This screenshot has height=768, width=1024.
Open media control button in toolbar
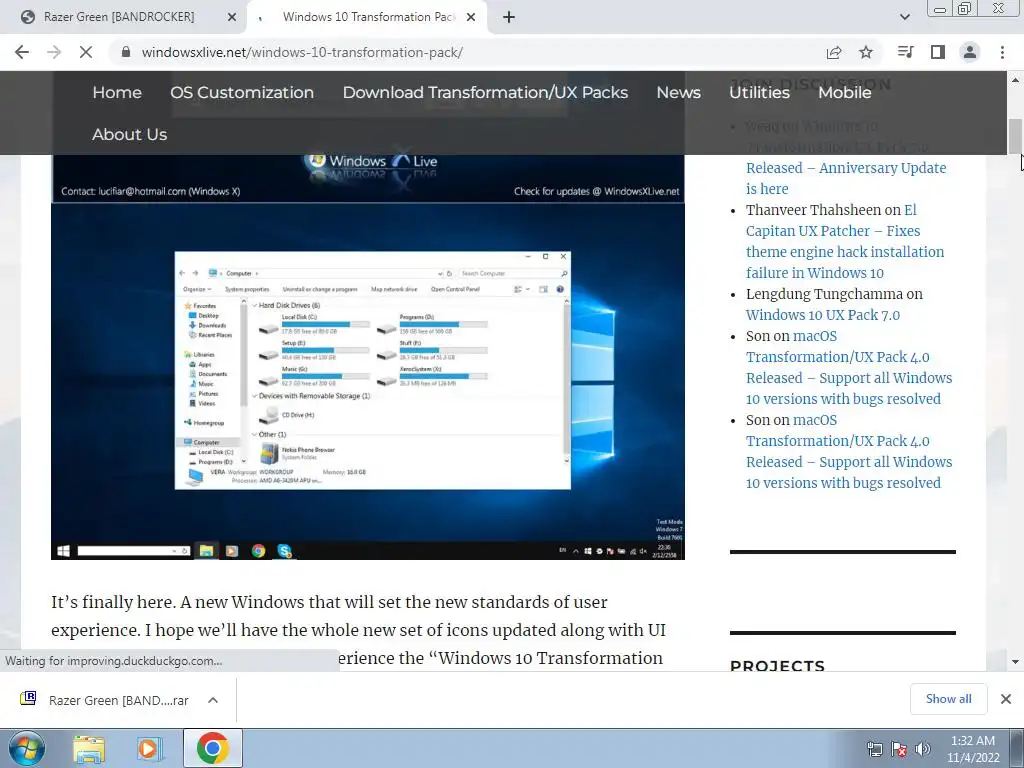tap(905, 52)
